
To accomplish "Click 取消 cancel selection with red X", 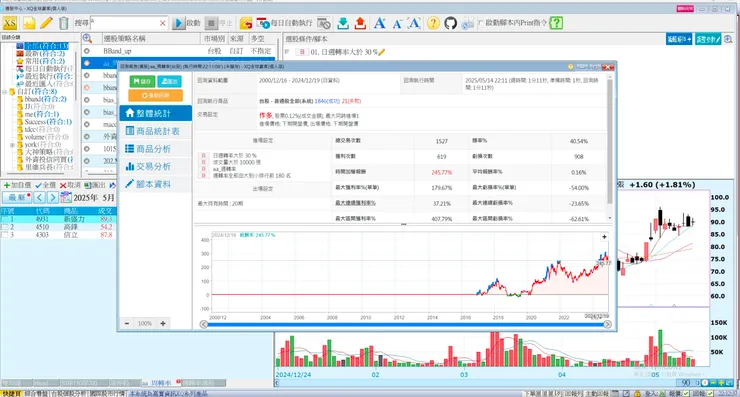I will pos(70,185).
